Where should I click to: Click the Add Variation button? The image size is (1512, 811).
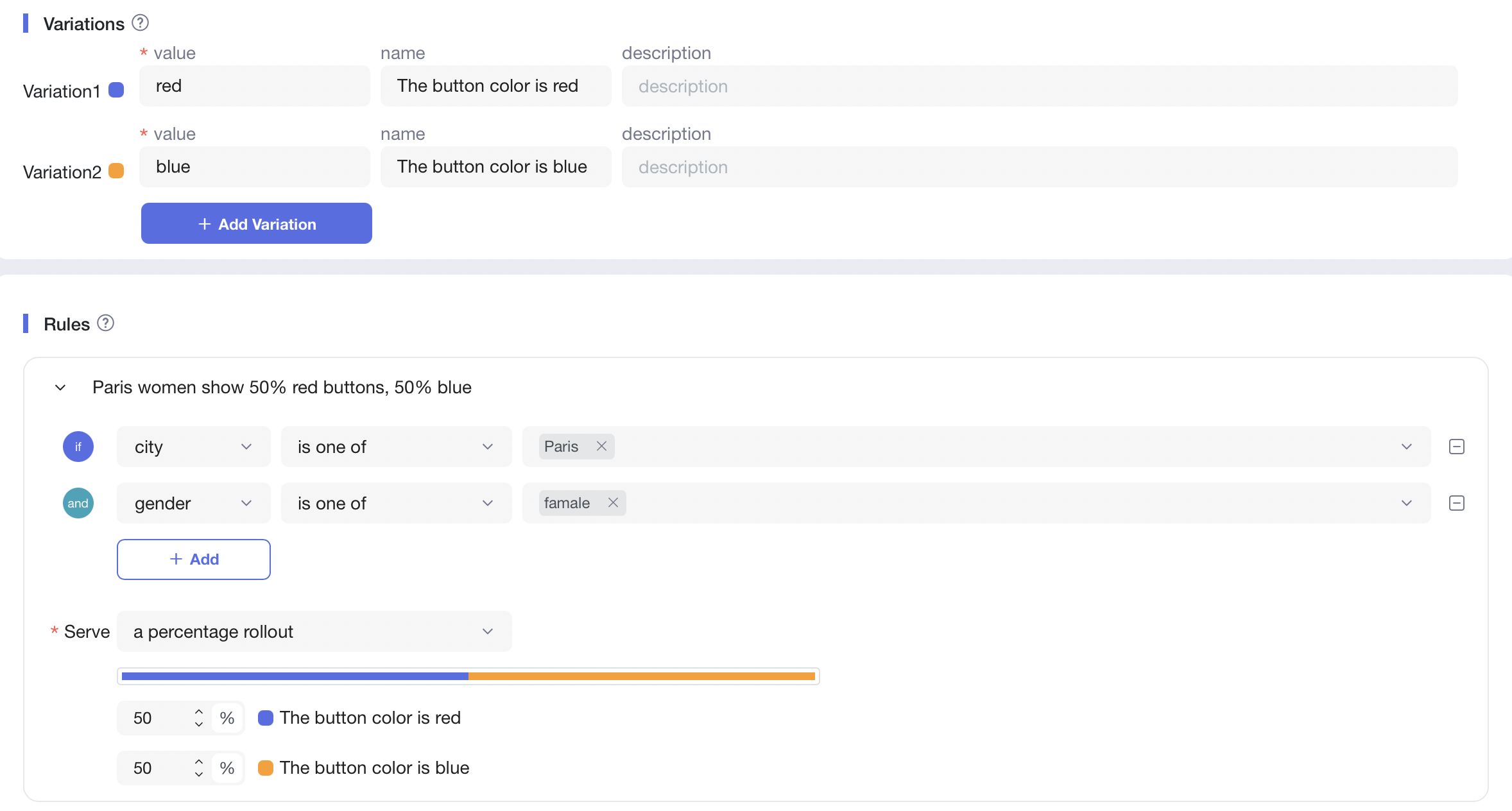click(x=256, y=223)
